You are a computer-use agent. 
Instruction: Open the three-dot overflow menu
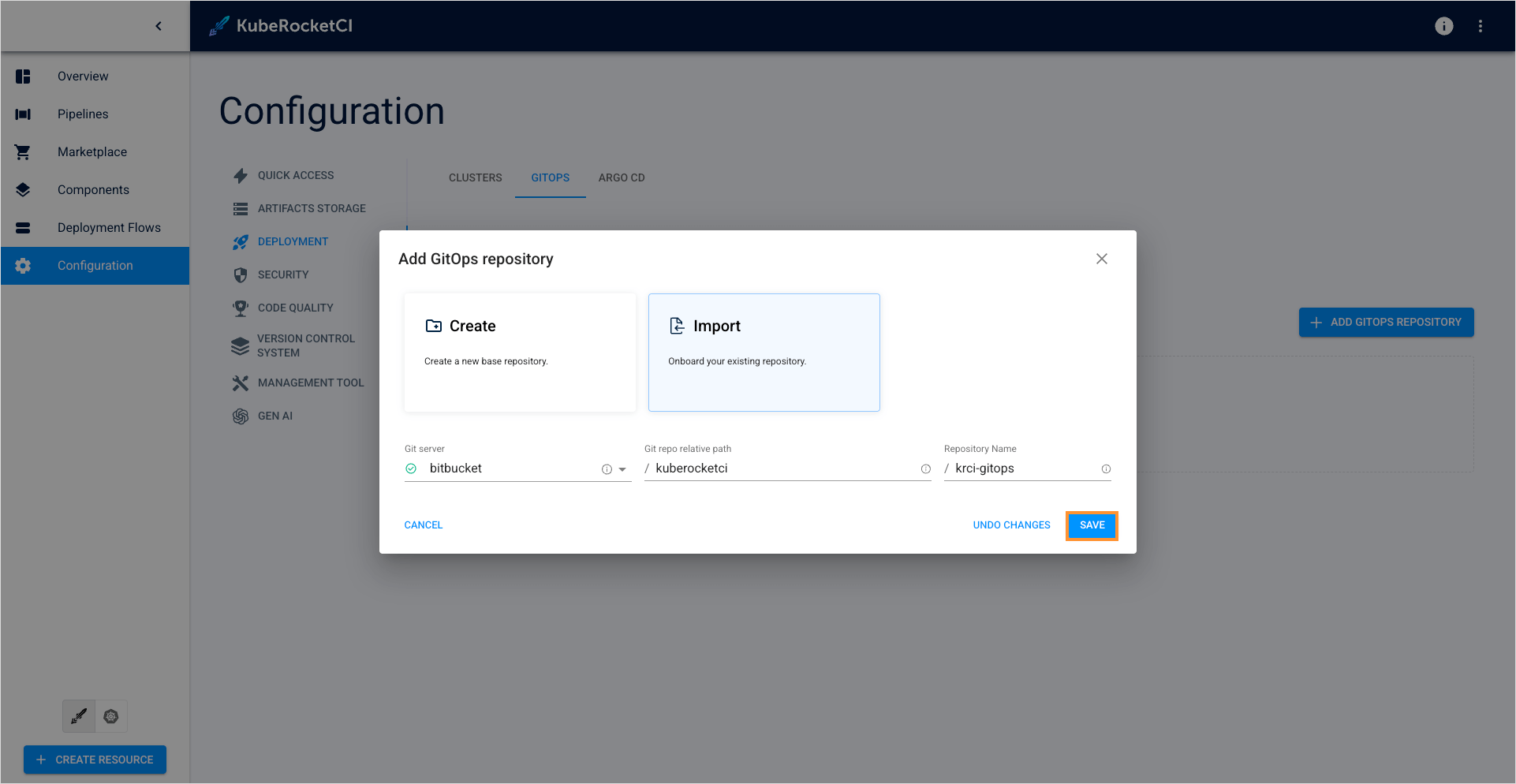(1481, 25)
